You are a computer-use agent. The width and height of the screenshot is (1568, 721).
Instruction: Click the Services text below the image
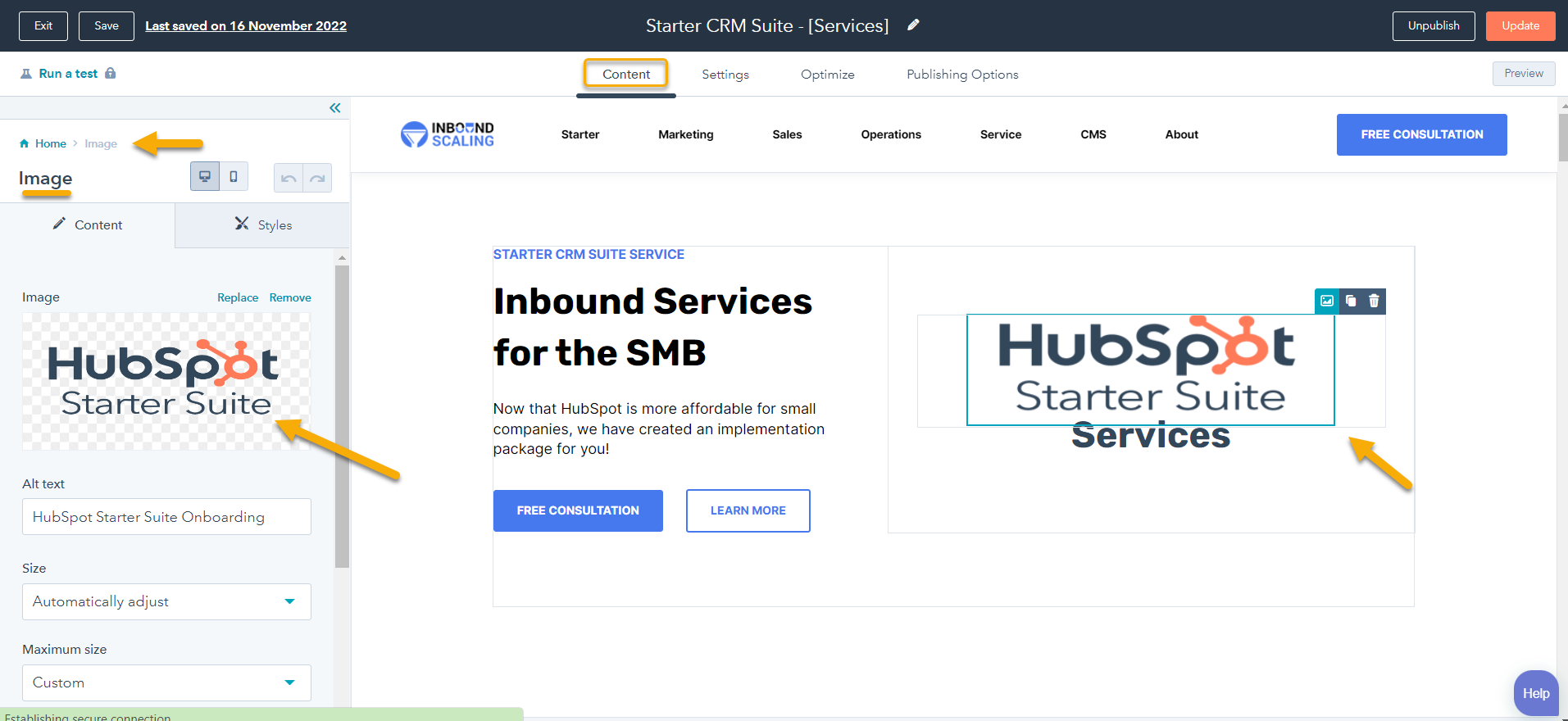[x=1151, y=437]
